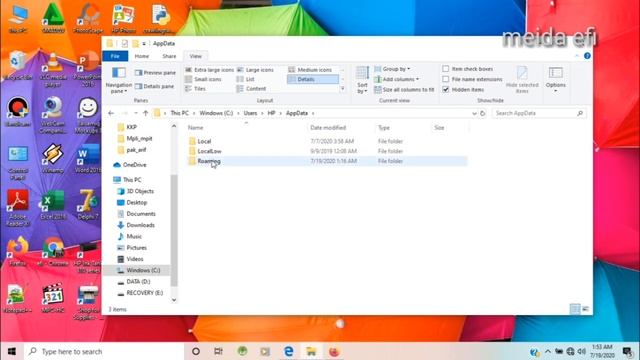Image resolution: width=640 pixels, height=360 pixels.
Task: Click Size all columns to fit
Action: pyautogui.click(x=404, y=89)
